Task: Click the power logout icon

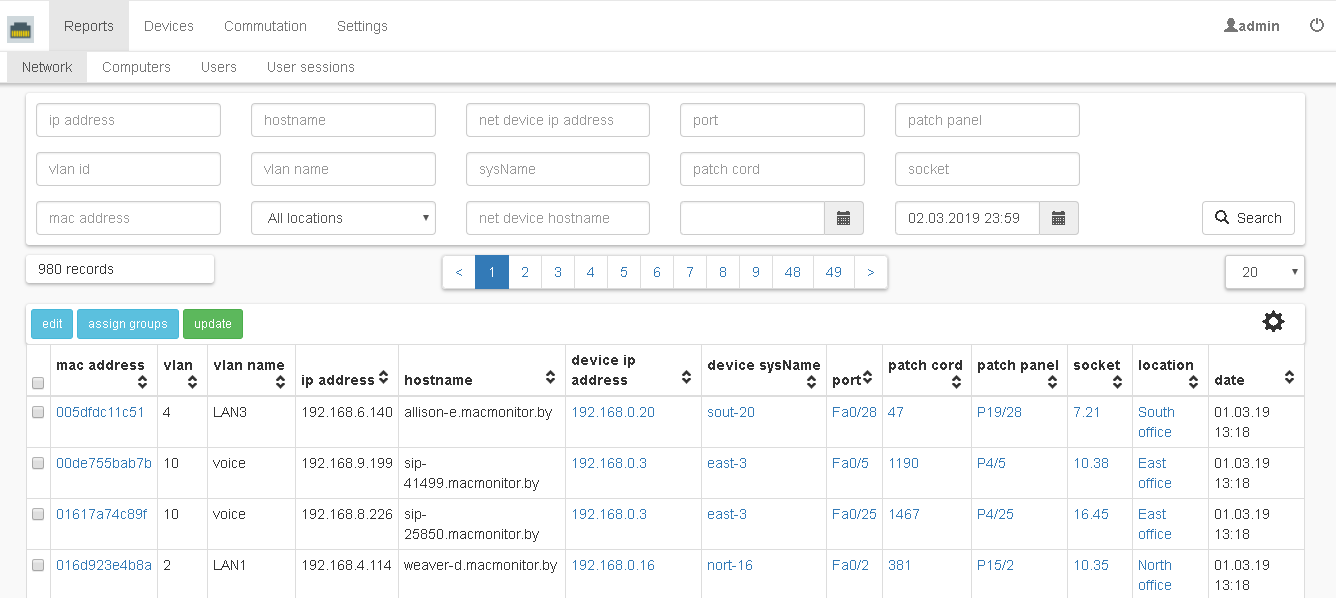Action: tap(1316, 26)
